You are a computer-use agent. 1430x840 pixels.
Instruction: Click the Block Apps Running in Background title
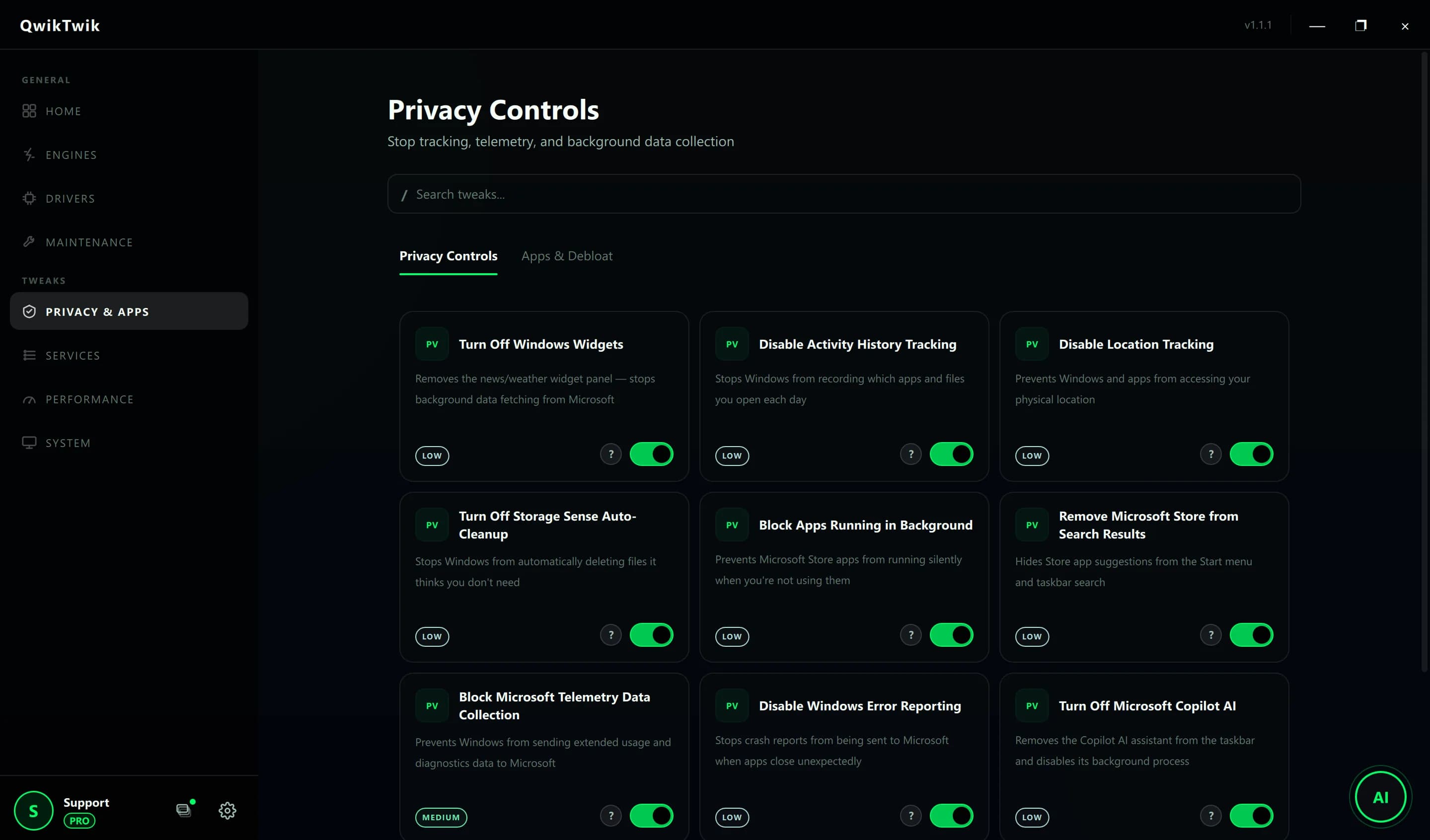[x=865, y=525]
